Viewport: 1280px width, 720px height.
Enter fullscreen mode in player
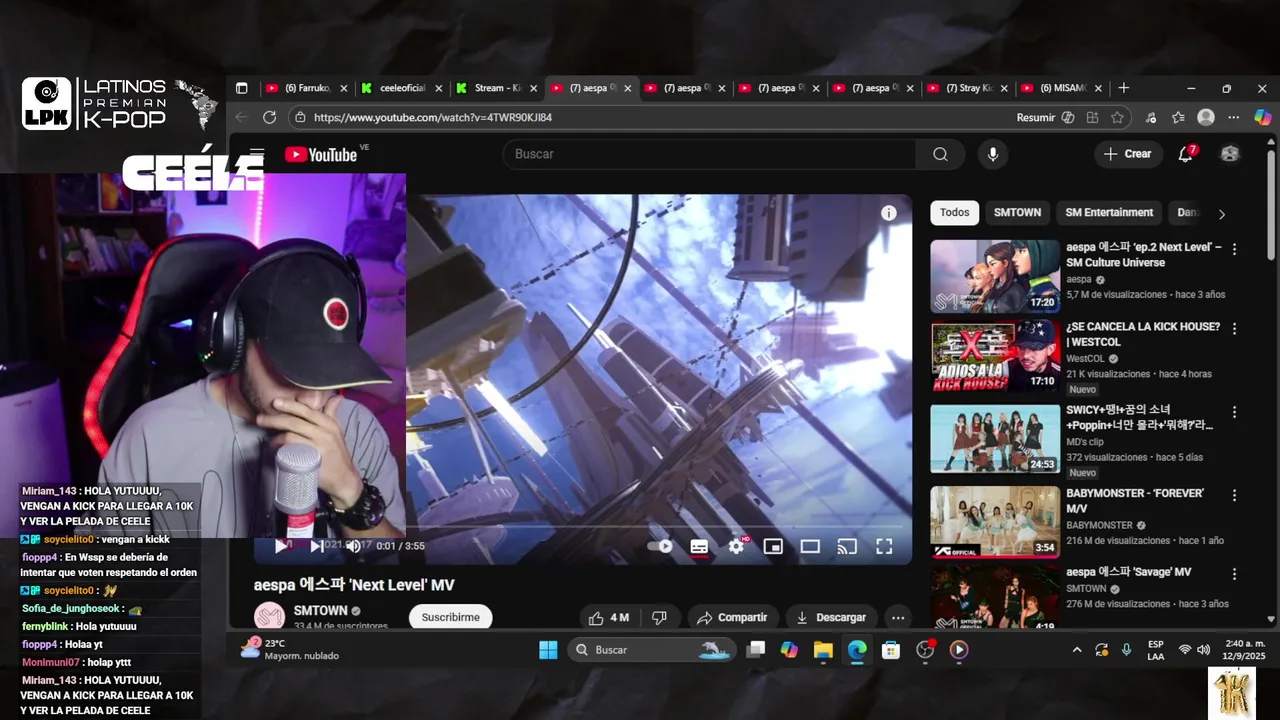click(884, 546)
